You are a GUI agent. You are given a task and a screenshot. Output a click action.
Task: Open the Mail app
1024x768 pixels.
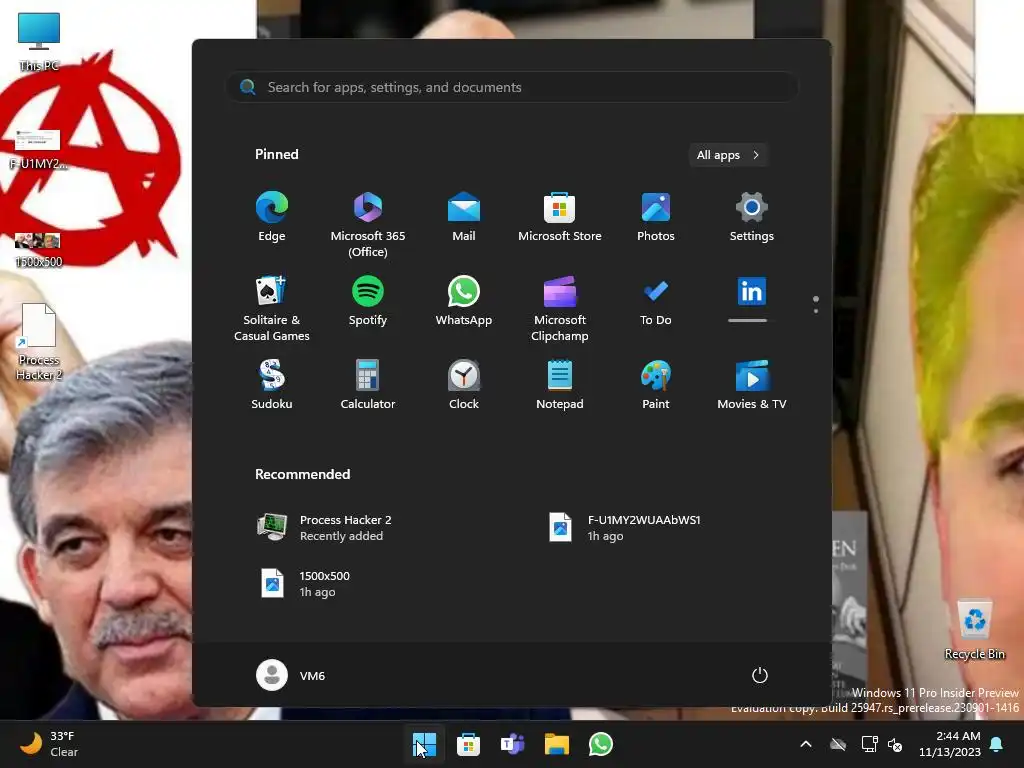point(464,217)
